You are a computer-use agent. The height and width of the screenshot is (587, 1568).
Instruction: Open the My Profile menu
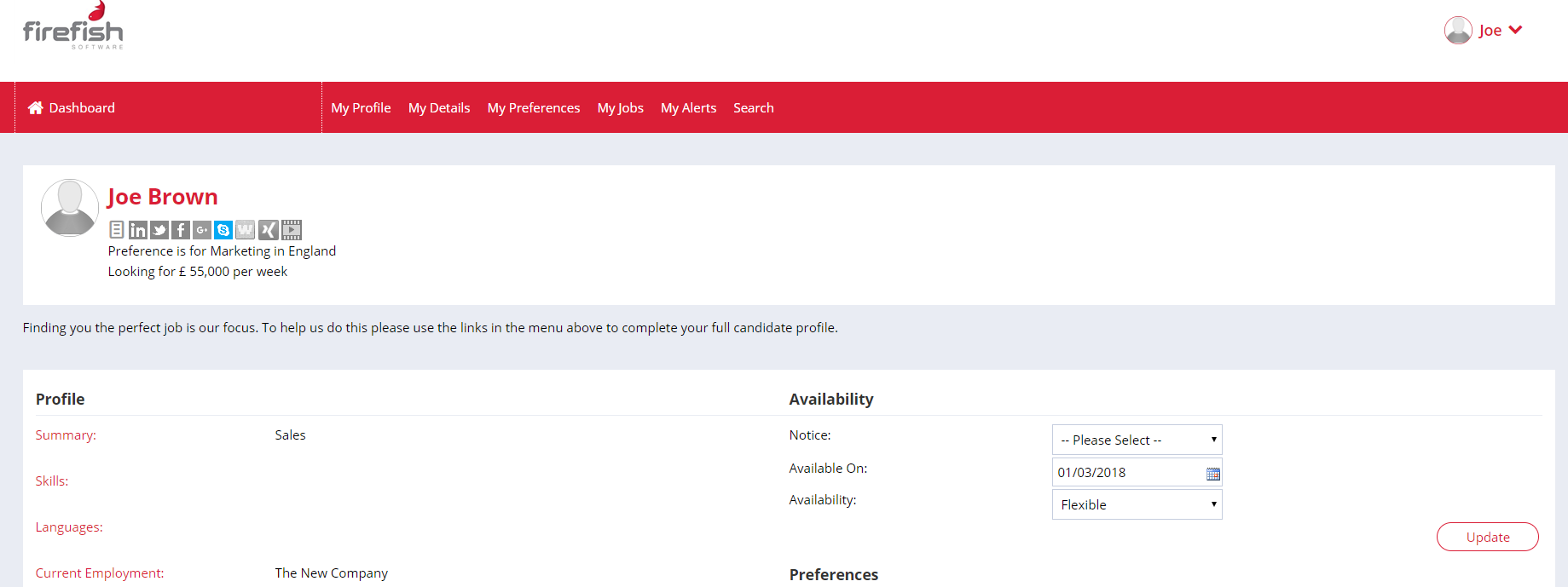361,108
